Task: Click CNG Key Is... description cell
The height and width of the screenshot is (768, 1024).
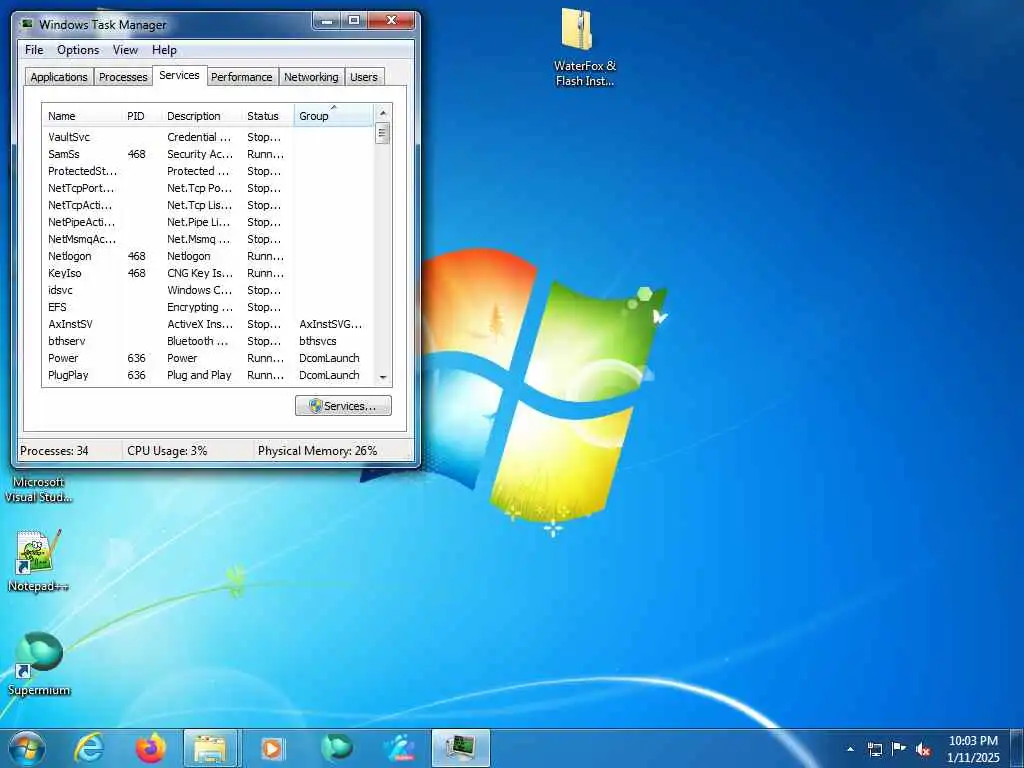Action: pos(200,273)
